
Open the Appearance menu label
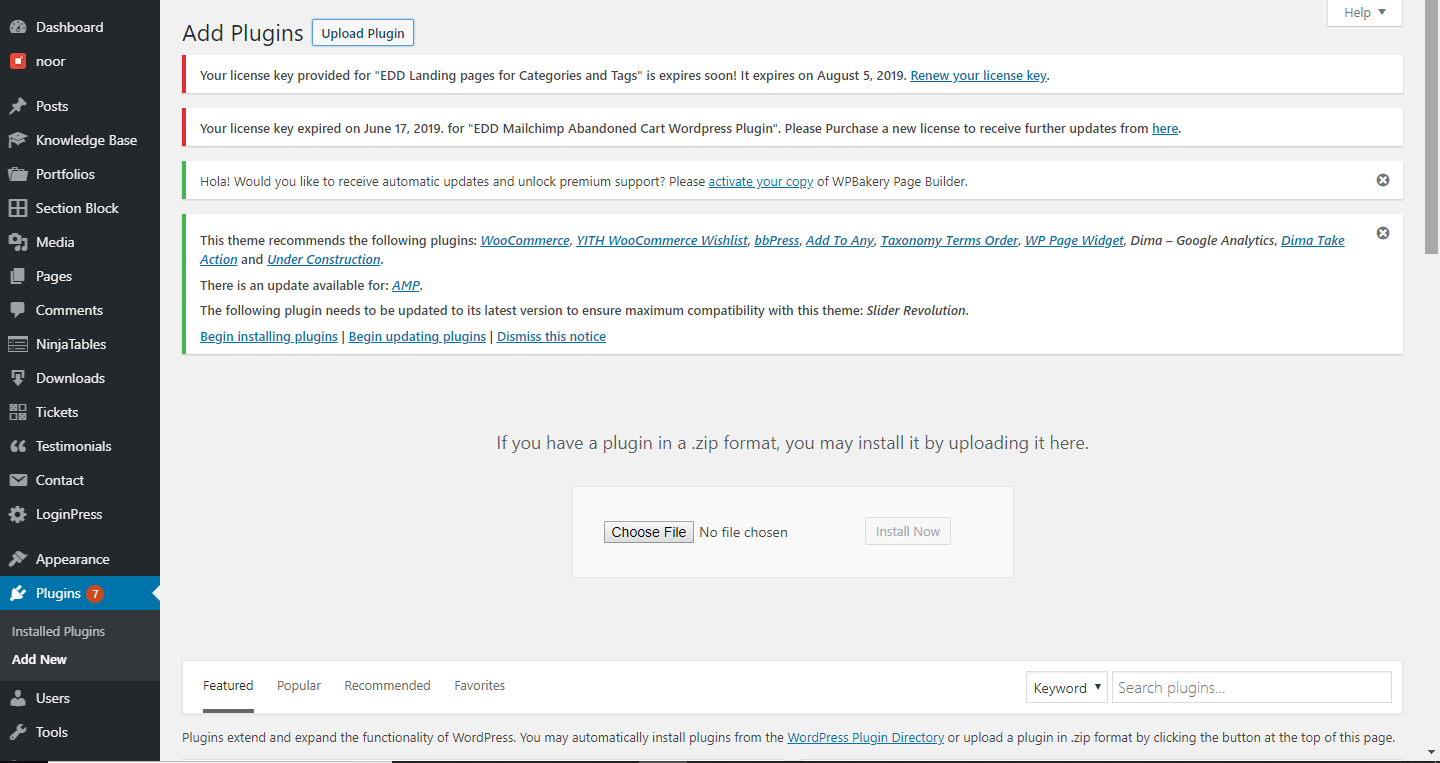pos(73,559)
